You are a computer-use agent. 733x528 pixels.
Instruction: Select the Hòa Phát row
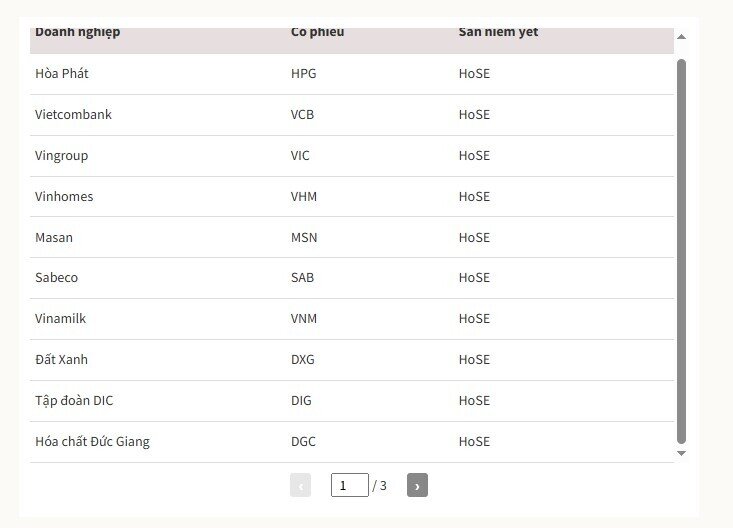(x=352, y=74)
